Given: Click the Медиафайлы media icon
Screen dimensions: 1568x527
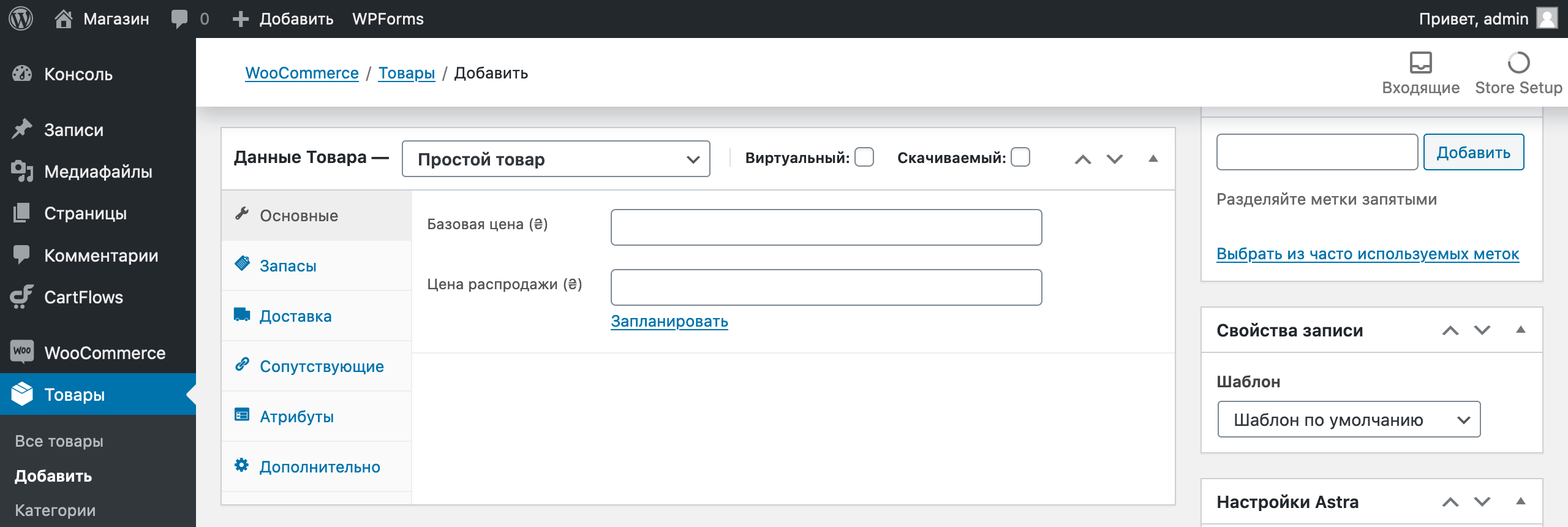Looking at the screenshot, I should pos(22,171).
